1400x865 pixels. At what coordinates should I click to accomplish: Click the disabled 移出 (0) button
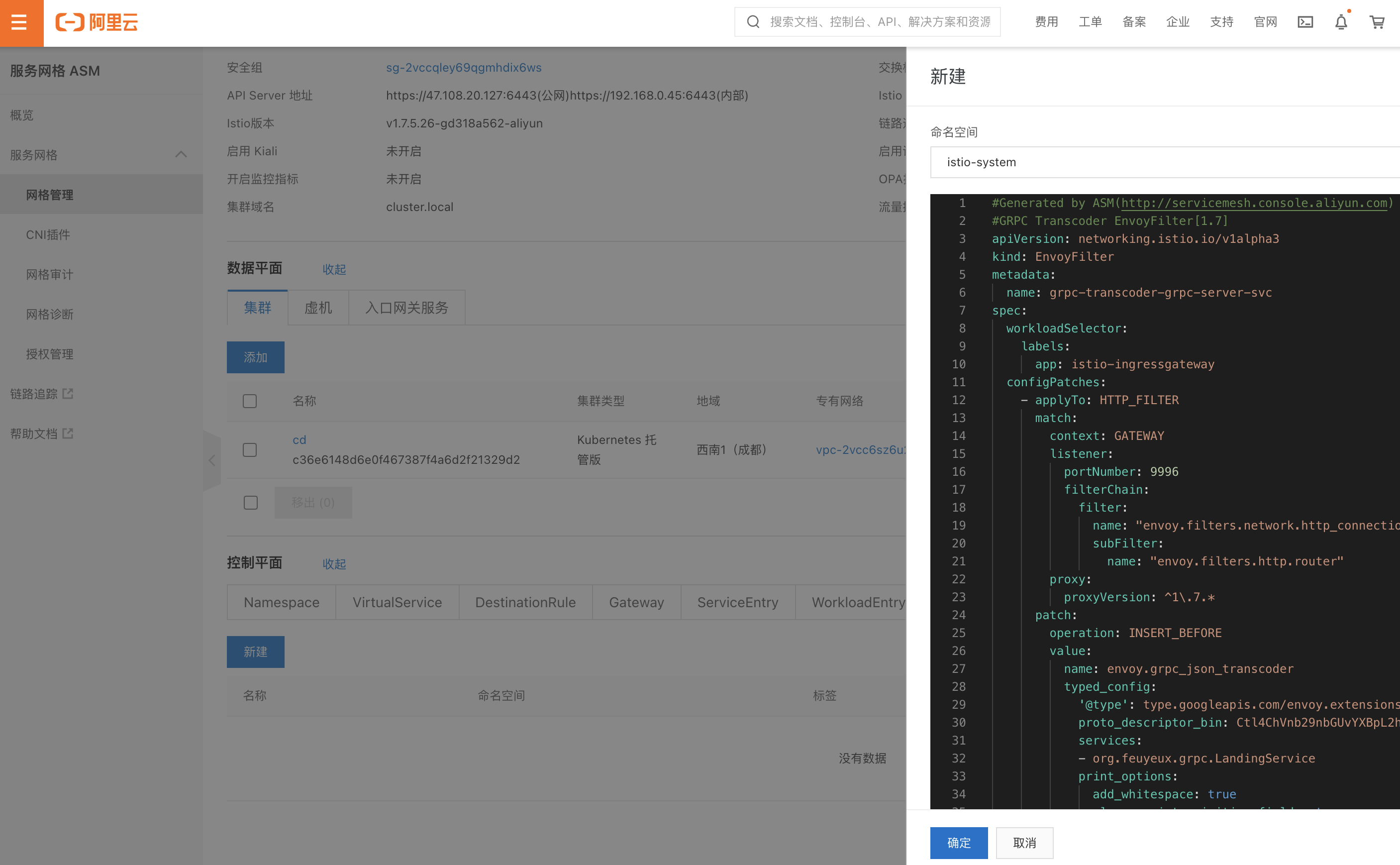coord(313,502)
